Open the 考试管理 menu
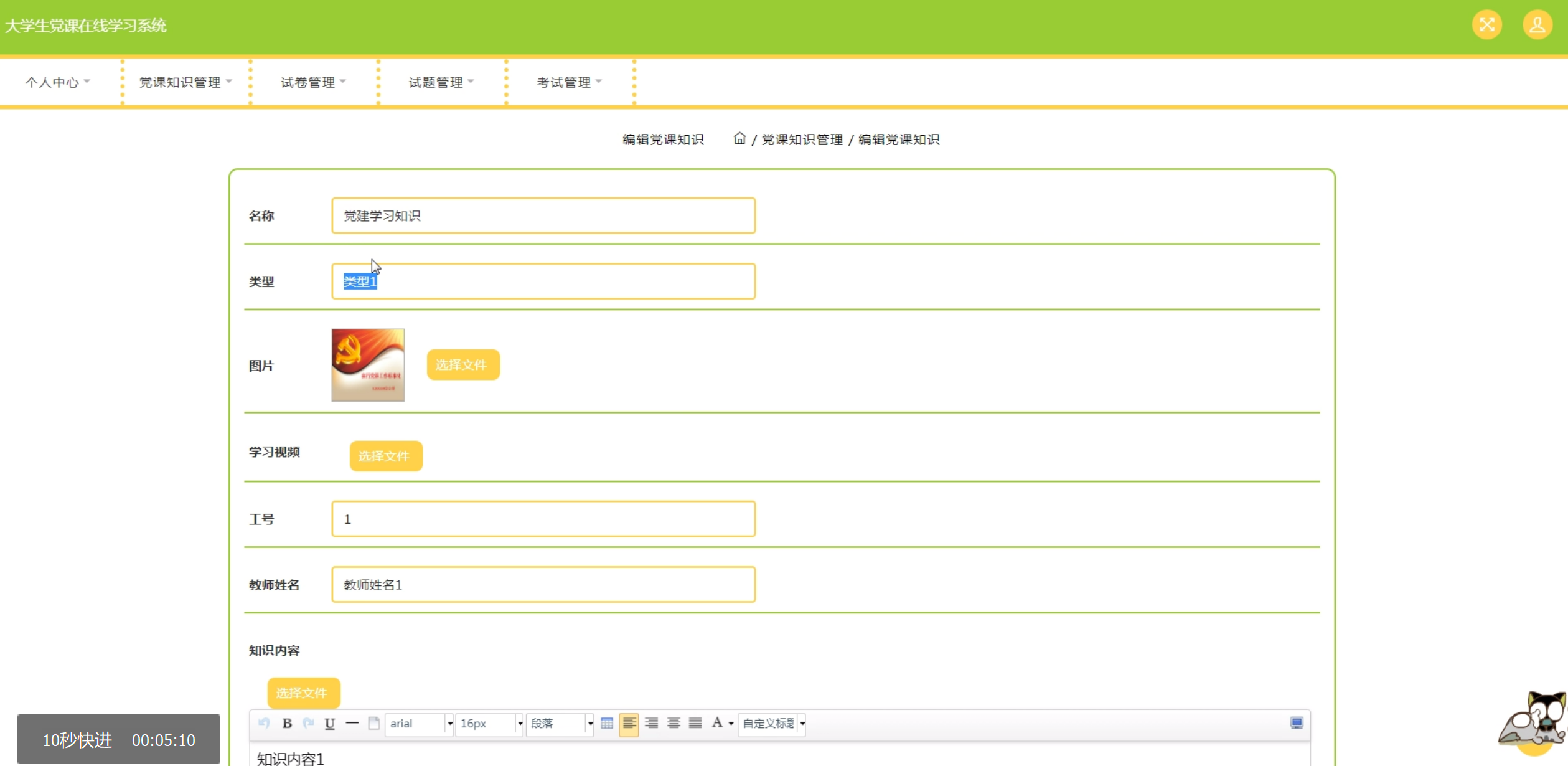 point(569,82)
